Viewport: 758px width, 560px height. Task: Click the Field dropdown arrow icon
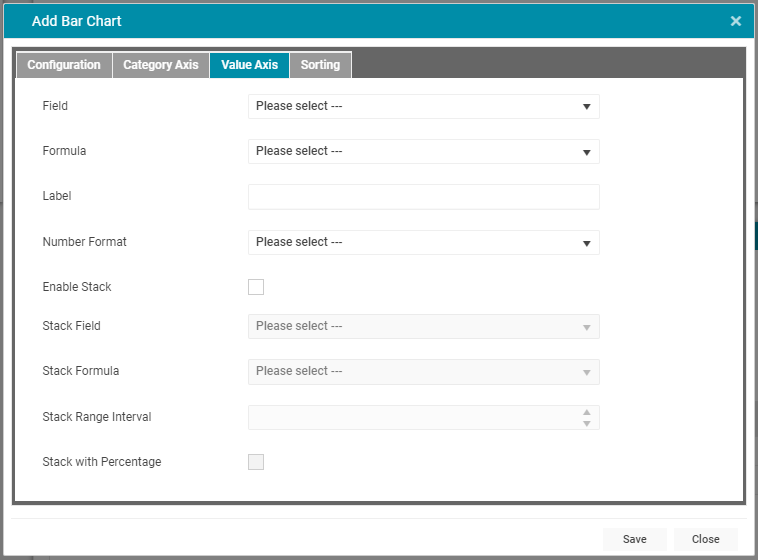(x=586, y=106)
